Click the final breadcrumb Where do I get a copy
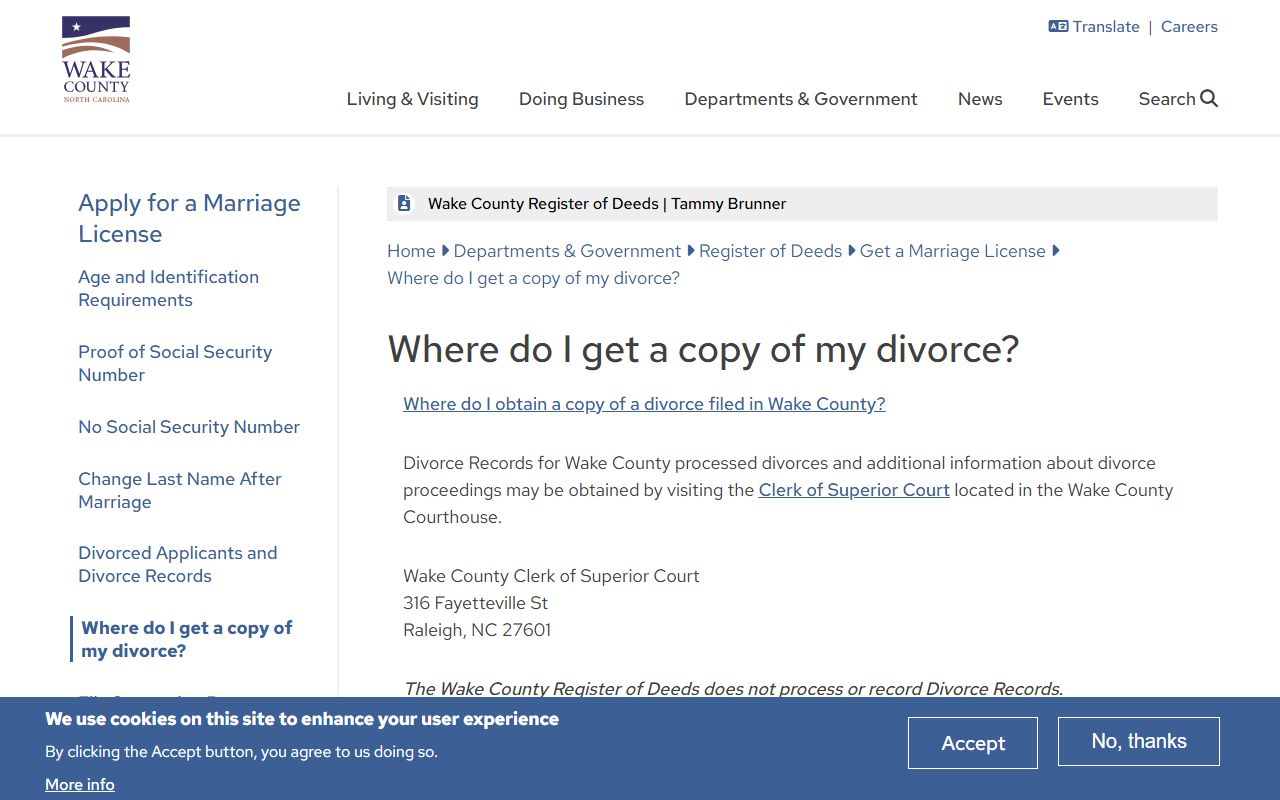Image resolution: width=1280 pixels, height=800 pixels. [533, 278]
